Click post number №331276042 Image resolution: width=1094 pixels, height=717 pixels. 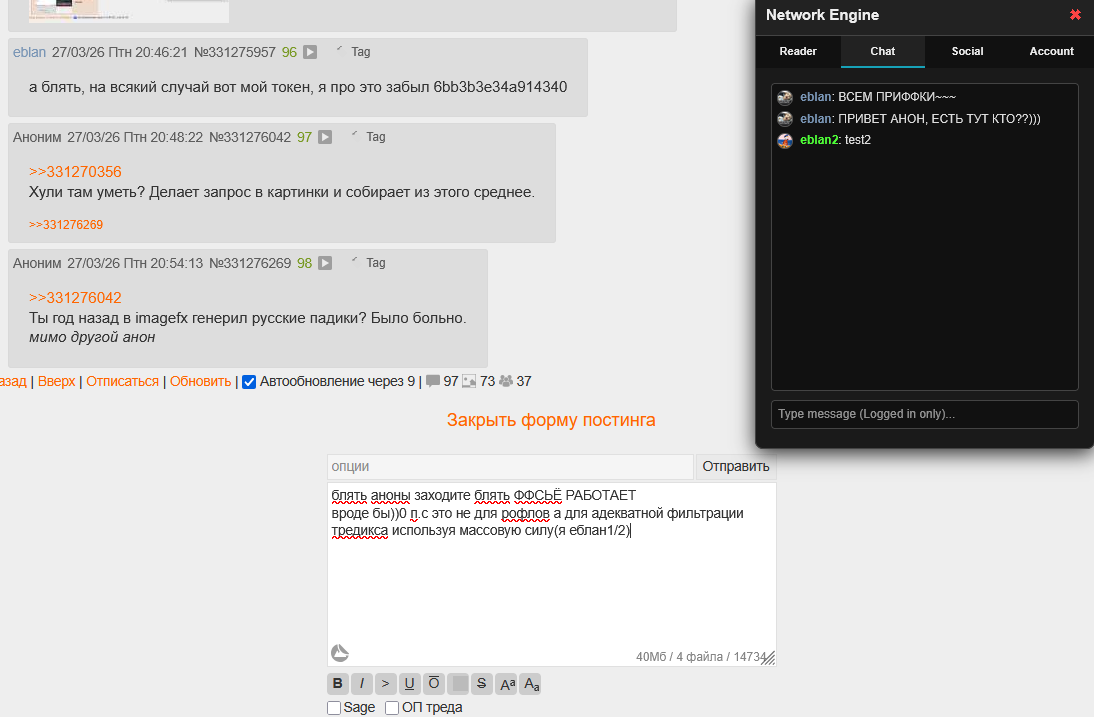click(250, 137)
